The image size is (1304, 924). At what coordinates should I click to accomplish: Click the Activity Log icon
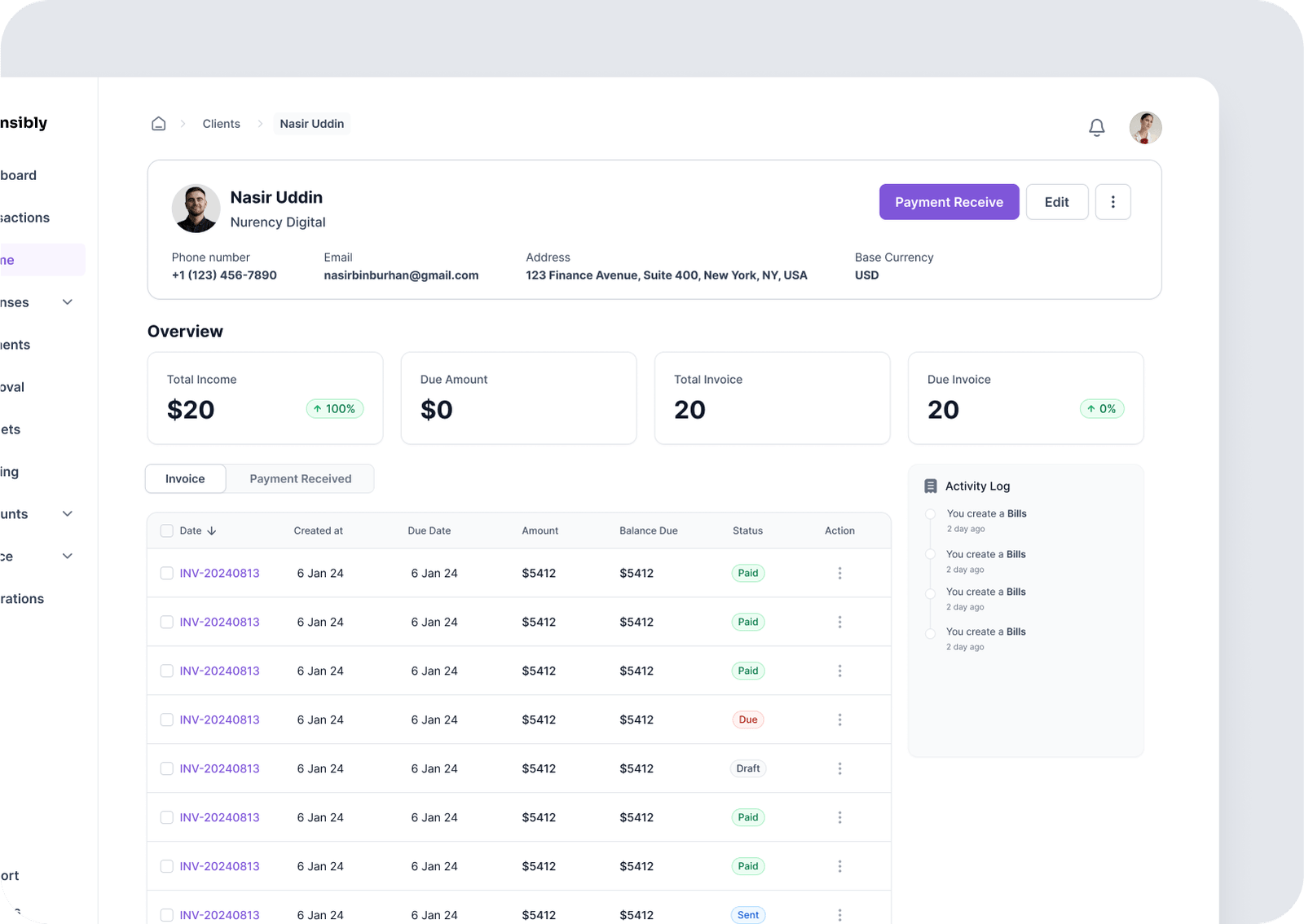tap(930, 486)
